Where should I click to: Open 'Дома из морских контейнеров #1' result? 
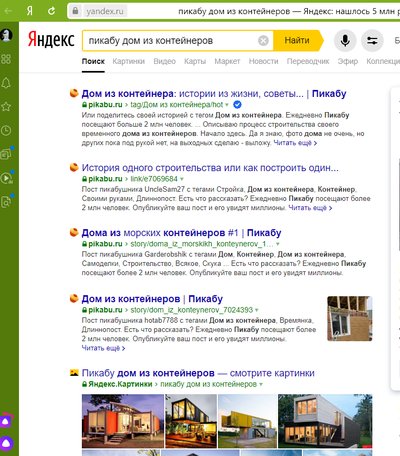click(182, 233)
